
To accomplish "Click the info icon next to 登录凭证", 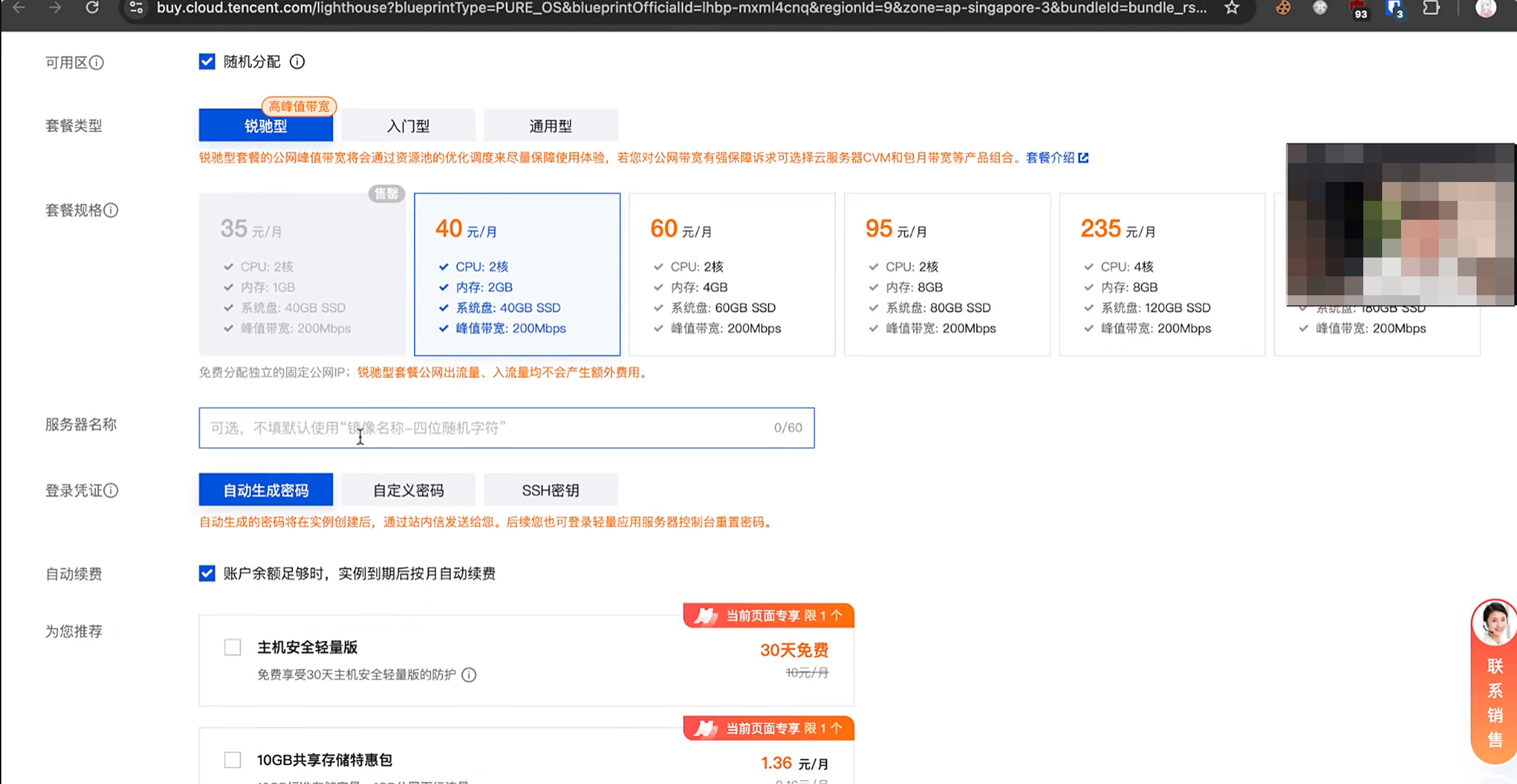I will [x=111, y=491].
